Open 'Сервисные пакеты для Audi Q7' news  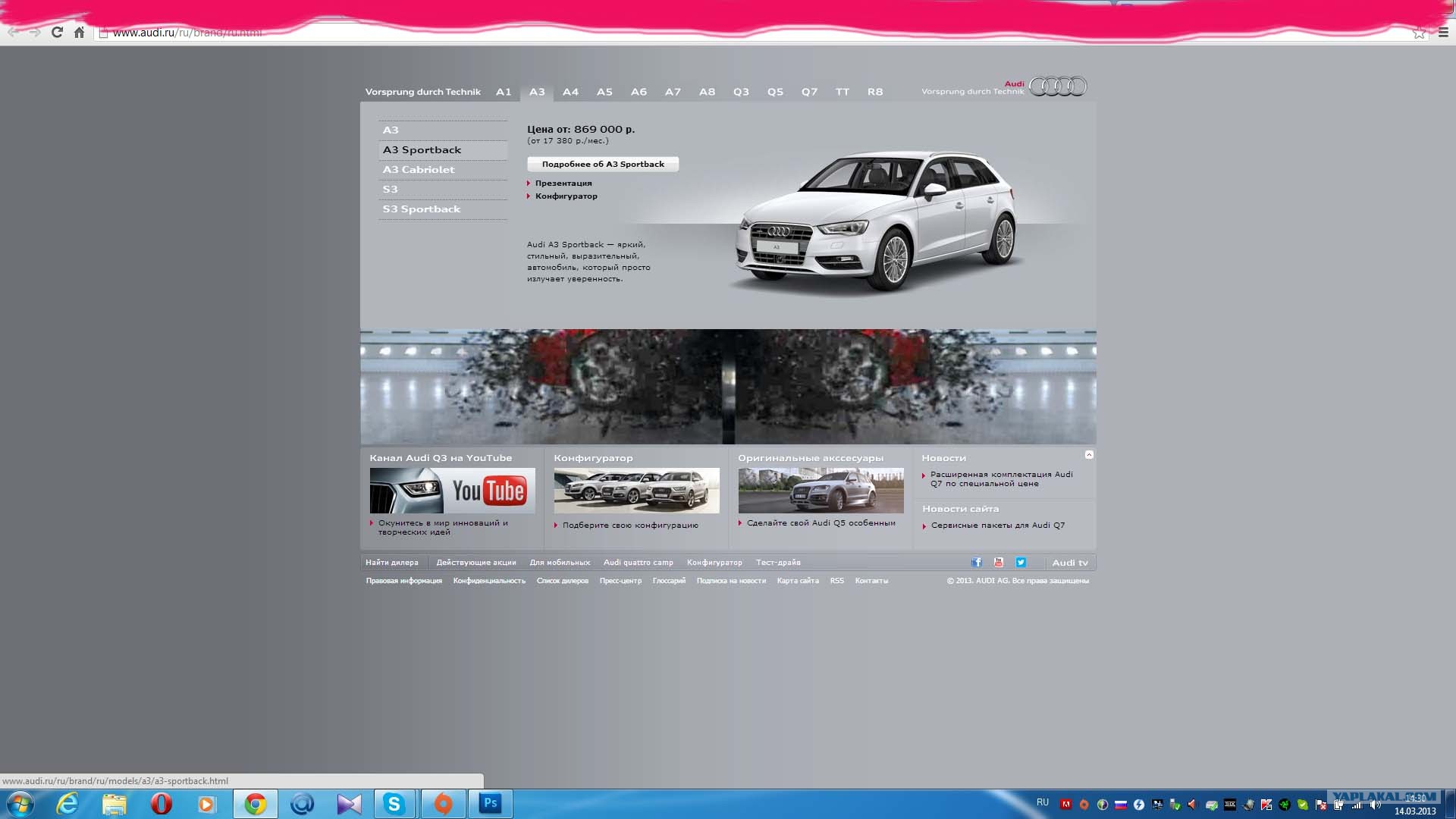(x=998, y=526)
